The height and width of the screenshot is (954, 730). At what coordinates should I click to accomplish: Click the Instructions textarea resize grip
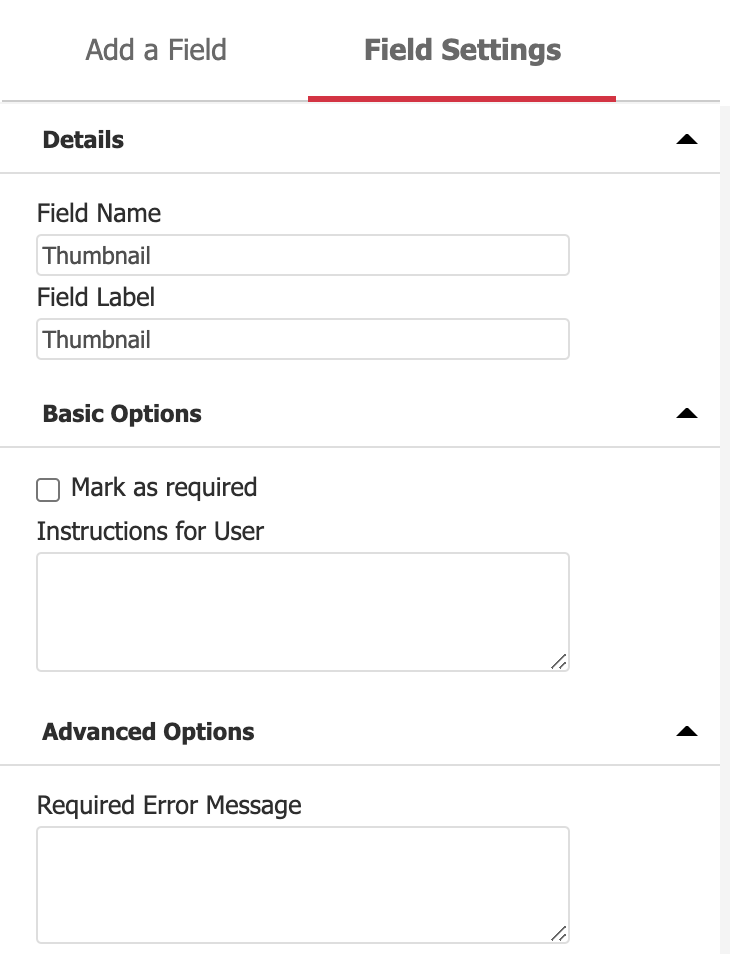[x=559, y=661]
